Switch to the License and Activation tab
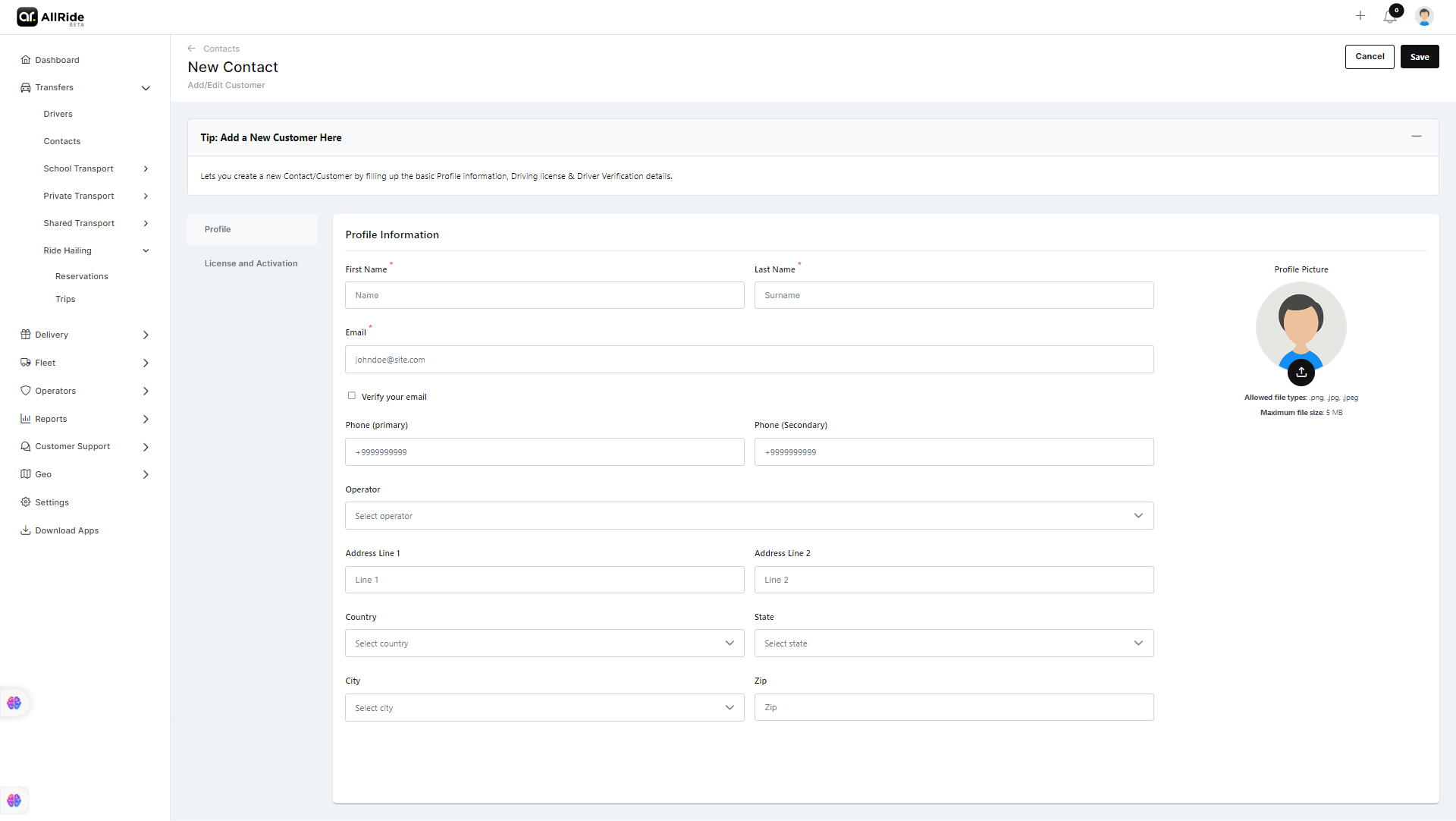1456x821 pixels. (251, 263)
